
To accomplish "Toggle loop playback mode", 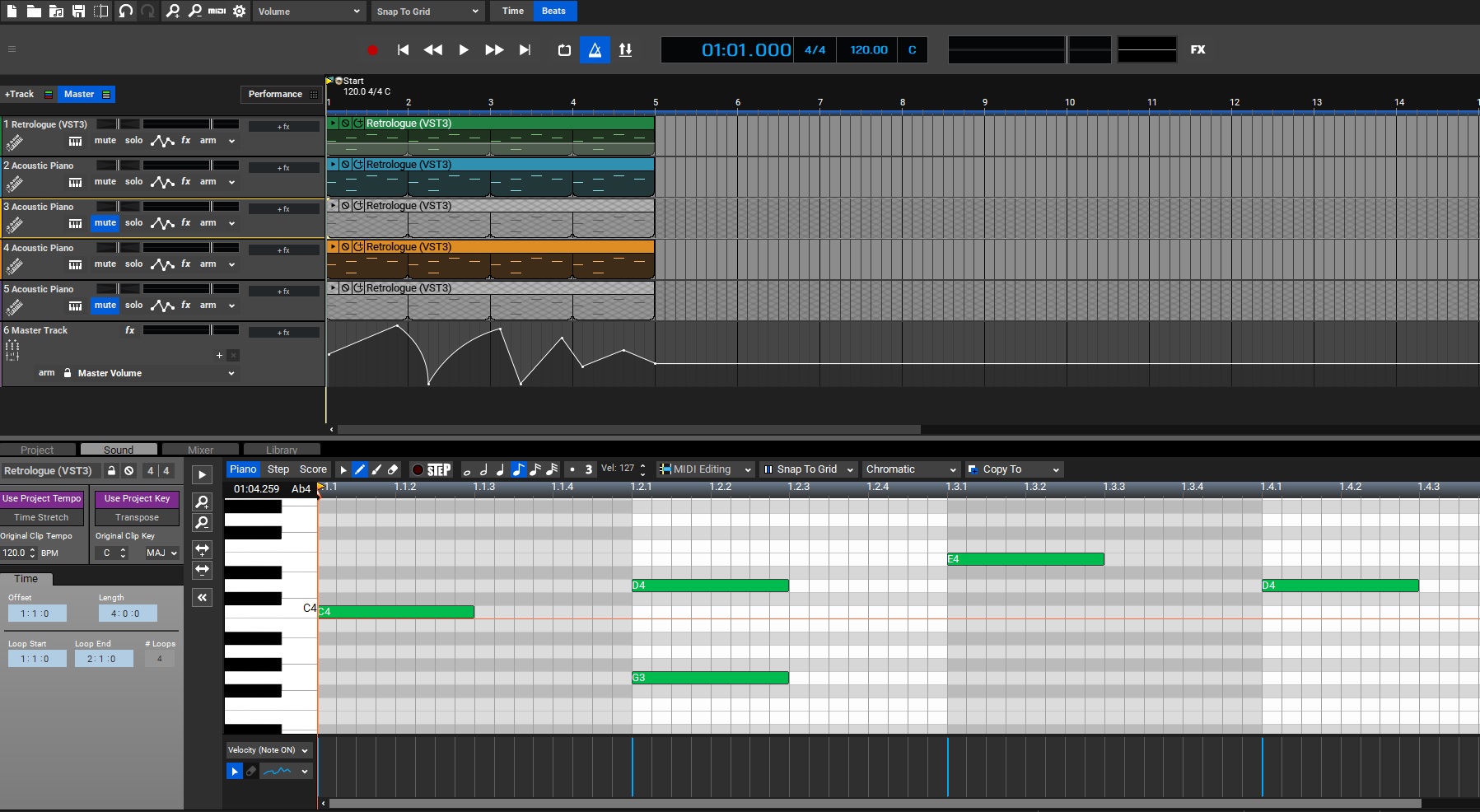I will 564,49.
